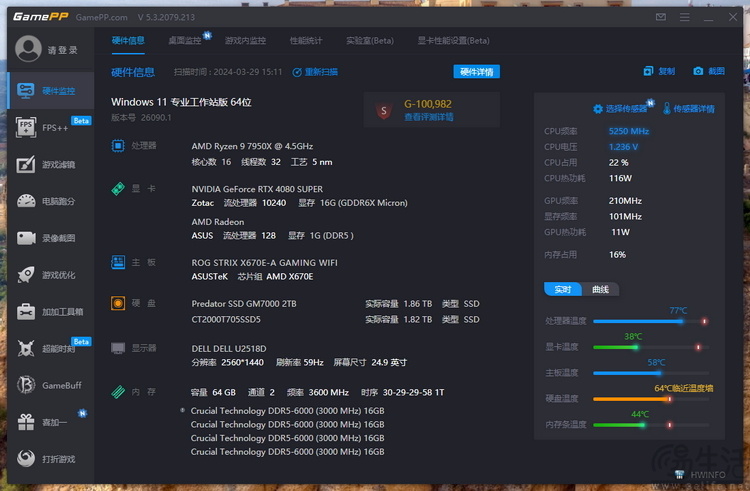
Task: Click CT2000T705SSD5 disk entry
Action: (226, 319)
